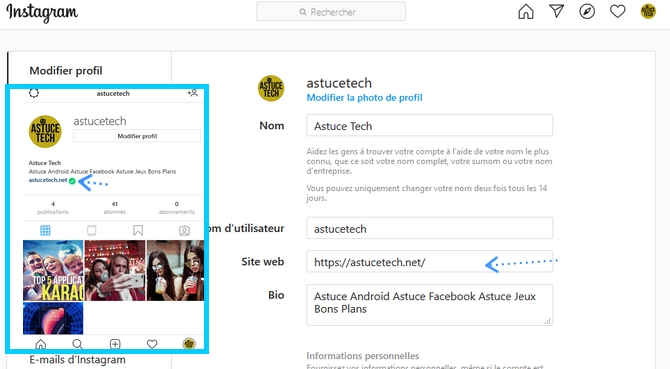
Task: Click settings gear icon in mobile preview
Action: 34,93
